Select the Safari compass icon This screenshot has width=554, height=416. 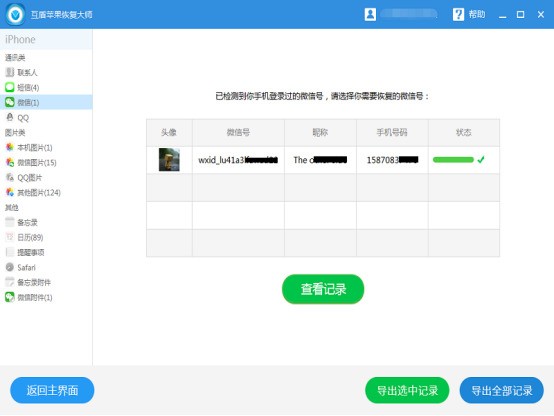coord(10,267)
